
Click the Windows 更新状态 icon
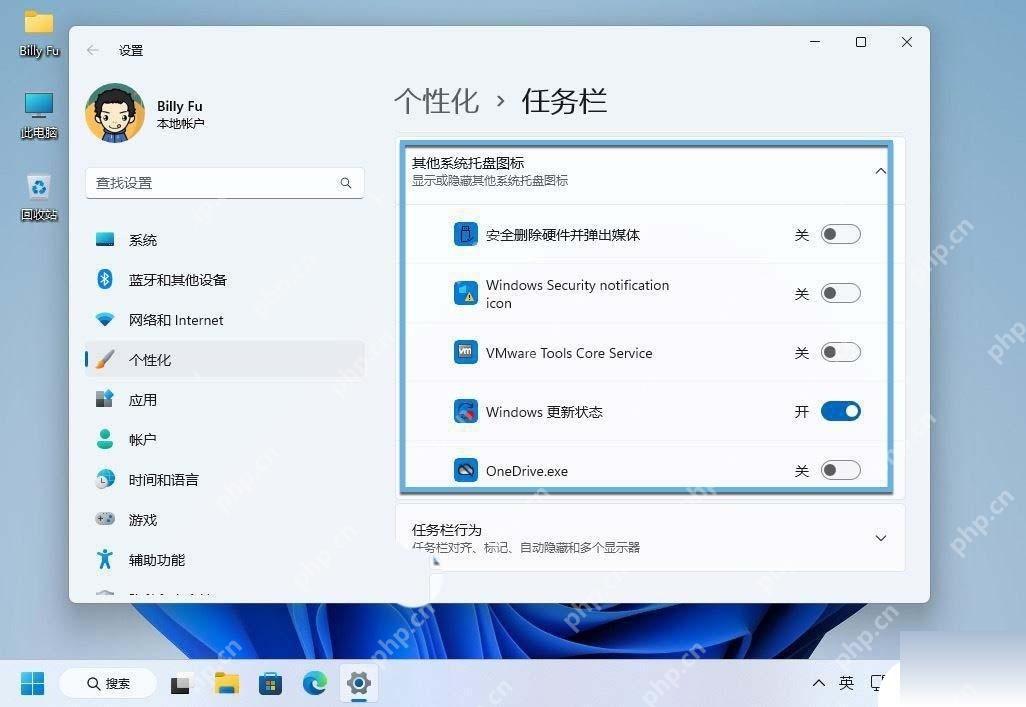coord(465,411)
